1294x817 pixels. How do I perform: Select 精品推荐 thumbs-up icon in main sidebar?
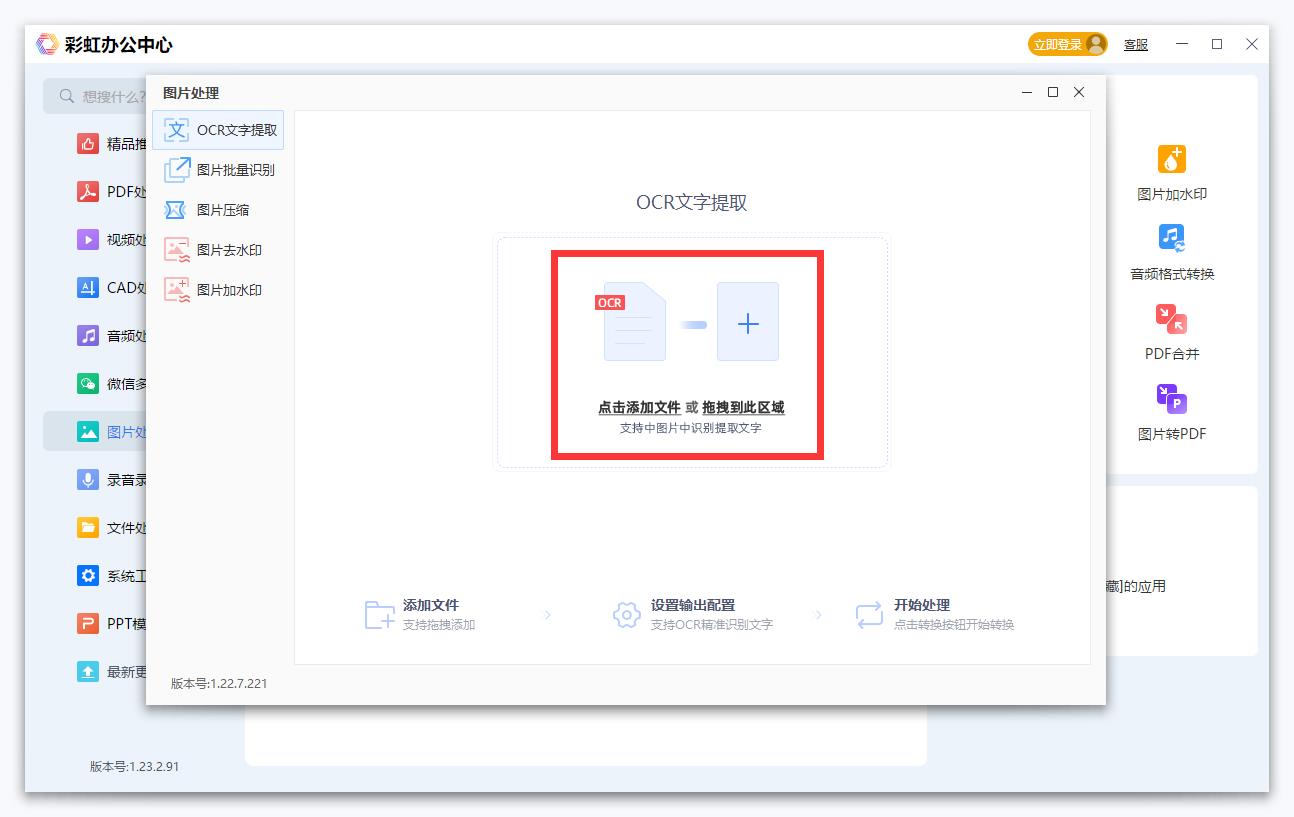pyautogui.click(x=88, y=143)
